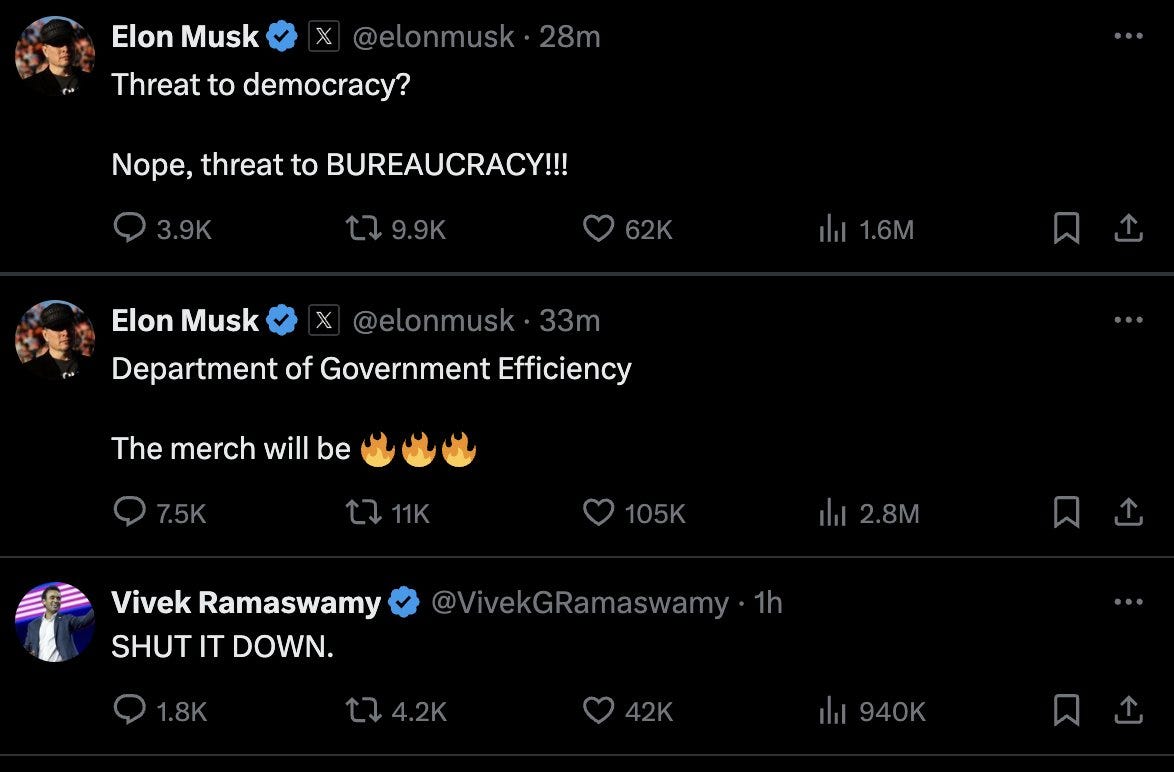Bookmark the 'SHUT IT DOWN' tweet
Image resolution: width=1174 pixels, height=772 pixels.
coord(1066,711)
